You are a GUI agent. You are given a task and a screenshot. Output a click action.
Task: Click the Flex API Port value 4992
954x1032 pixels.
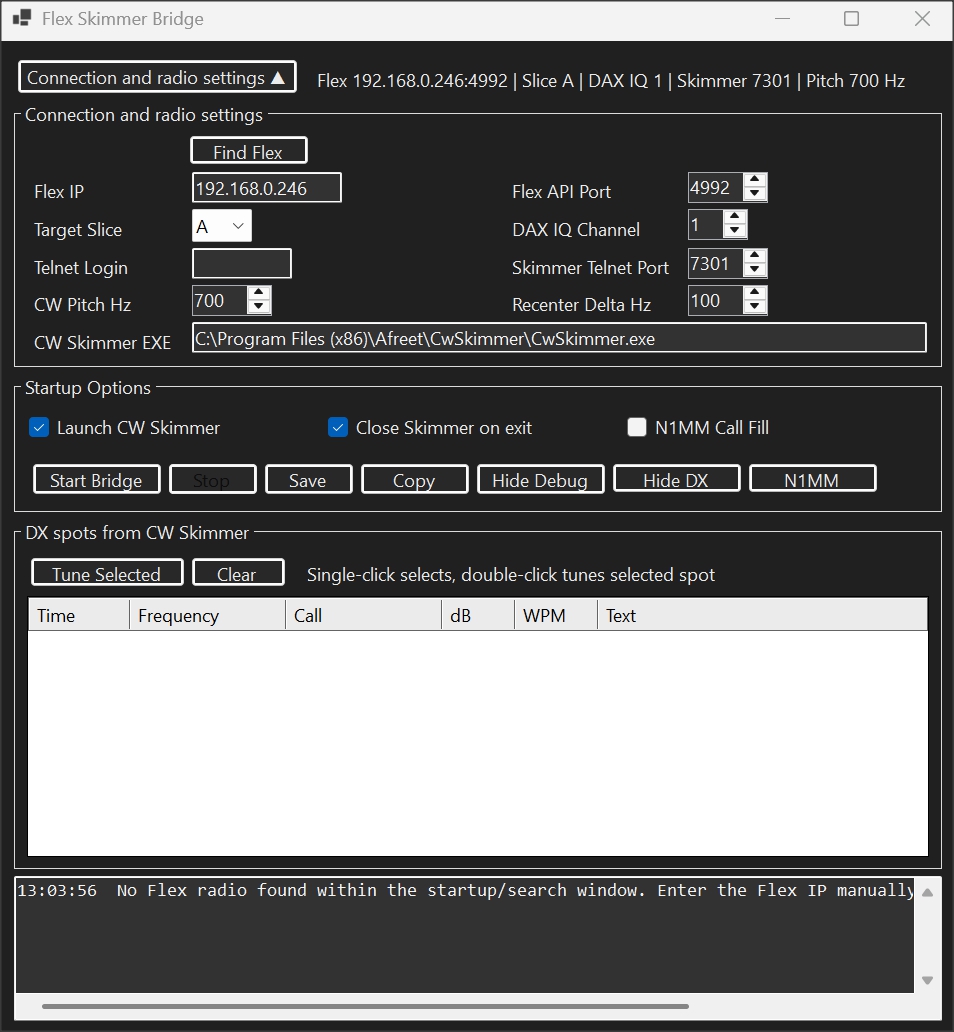pyautogui.click(x=716, y=188)
